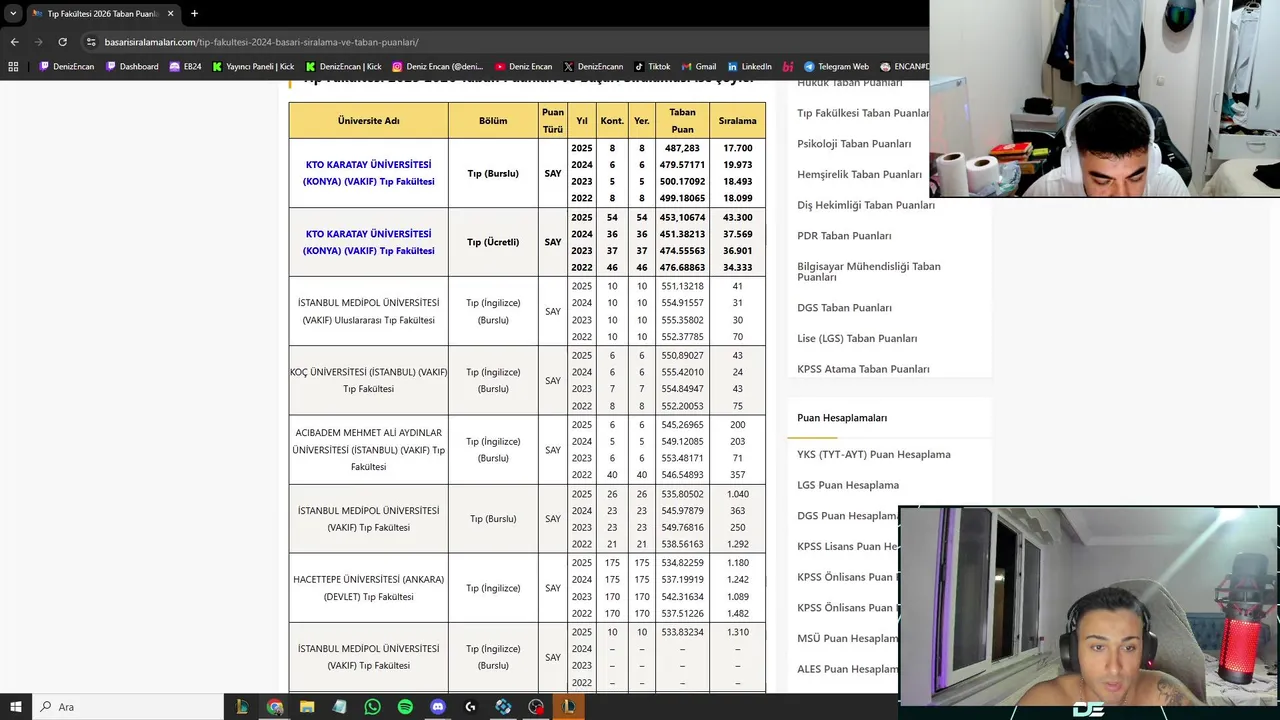Click the 551,13218 taban puan value
This screenshot has height=720, width=1280.
(682, 286)
